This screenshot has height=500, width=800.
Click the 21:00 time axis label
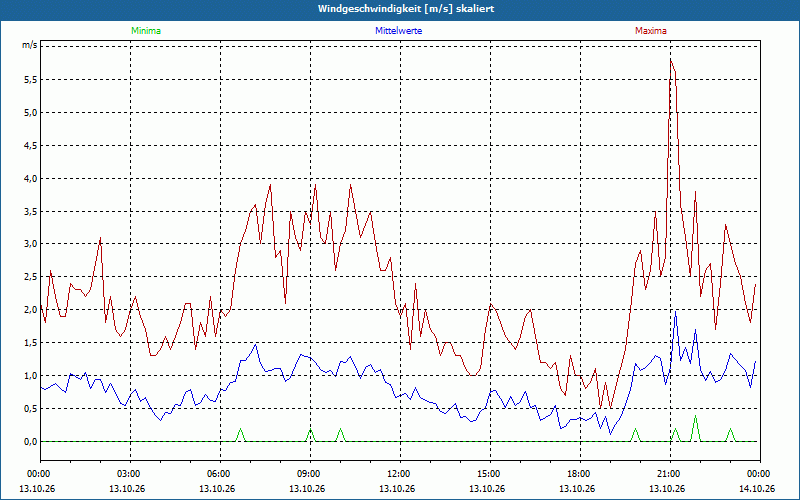click(x=670, y=473)
